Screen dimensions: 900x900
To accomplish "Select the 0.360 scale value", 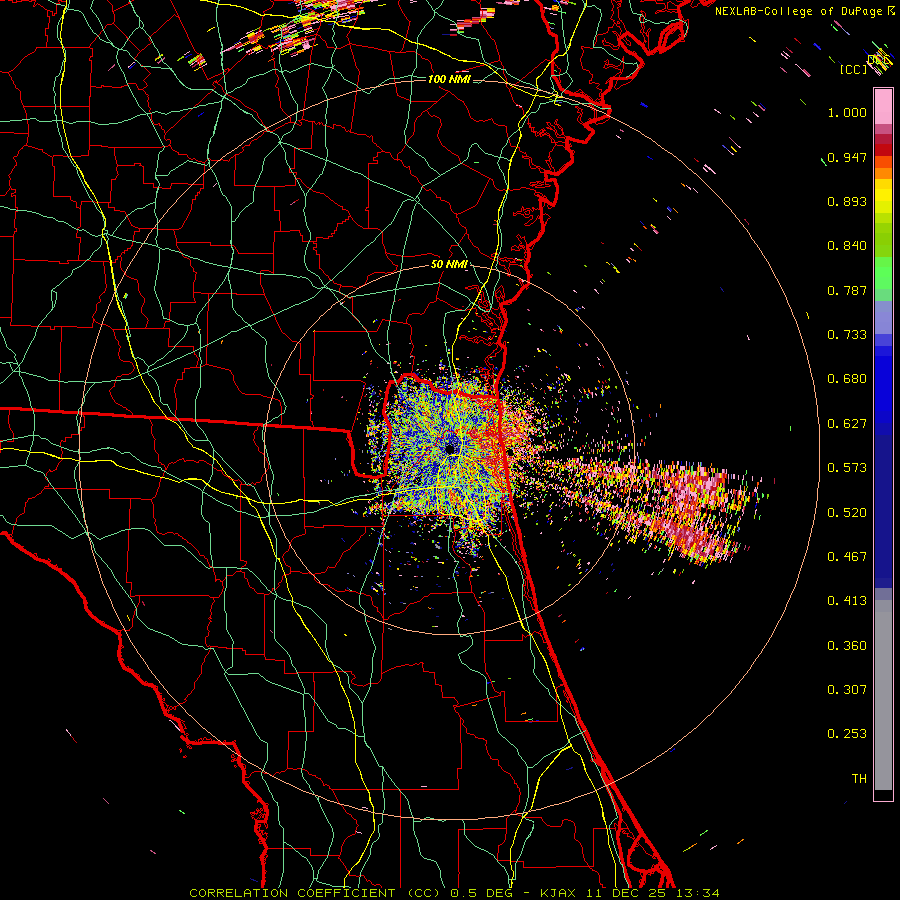I will pyautogui.click(x=847, y=646).
